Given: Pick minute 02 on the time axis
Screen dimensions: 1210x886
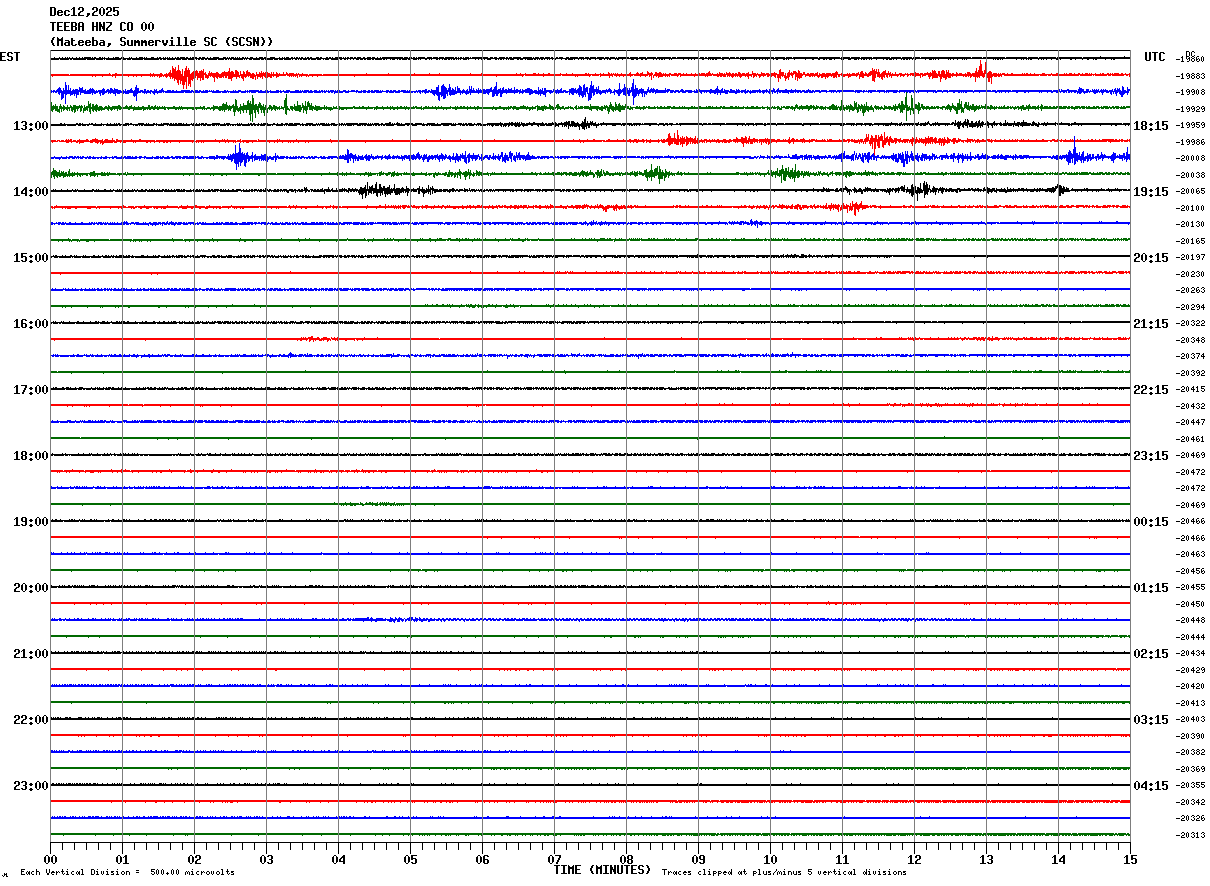Looking at the screenshot, I should coord(194,859).
